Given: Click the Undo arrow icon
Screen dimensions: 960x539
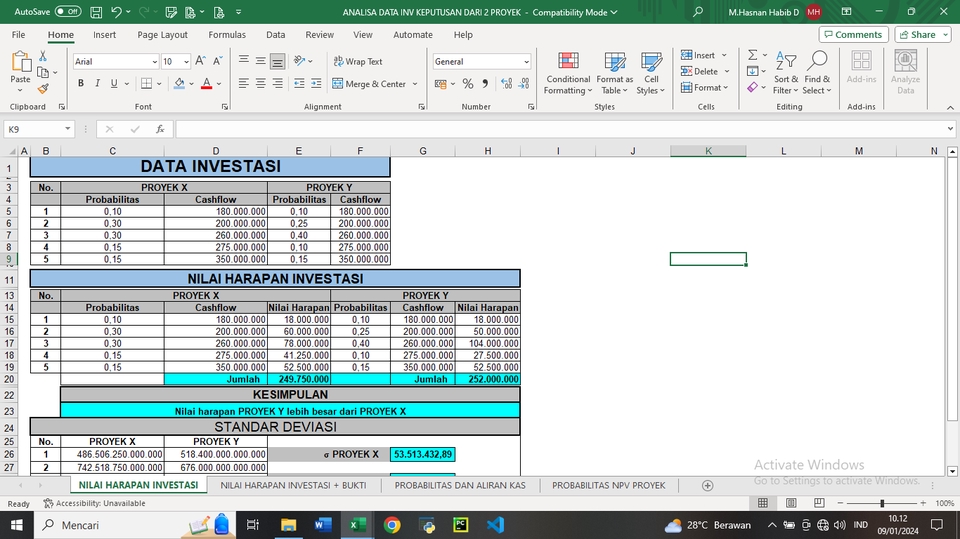Looking at the screenshot, I should point(116,12).
